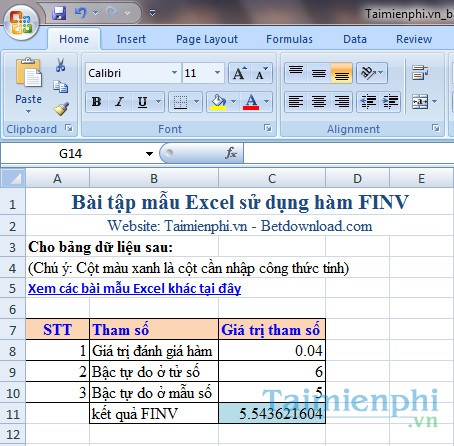Copy the selected cells
454x446 pixels.
pyautogui.click(x=60, y=87)
